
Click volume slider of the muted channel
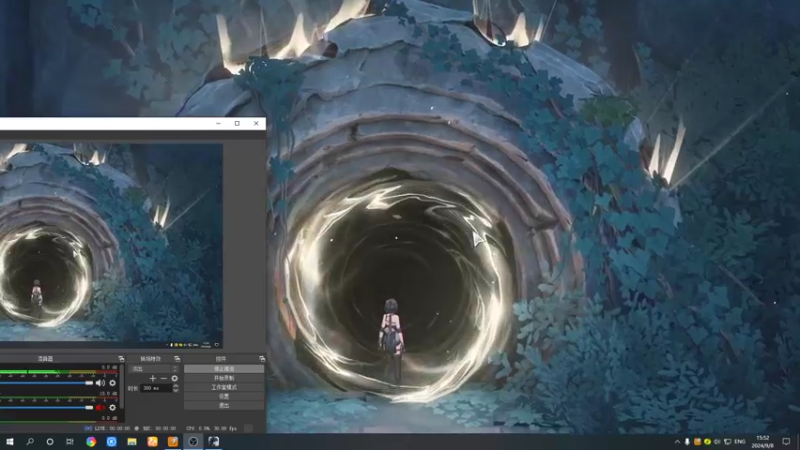click(46, 407)
